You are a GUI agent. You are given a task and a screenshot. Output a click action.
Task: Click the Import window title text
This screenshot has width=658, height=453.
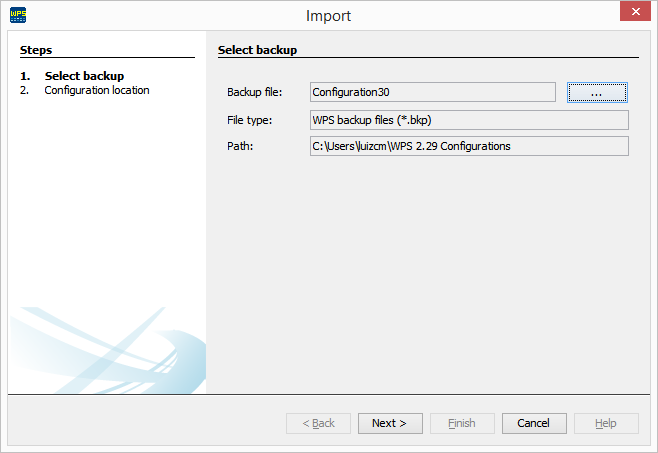[329, 16]
